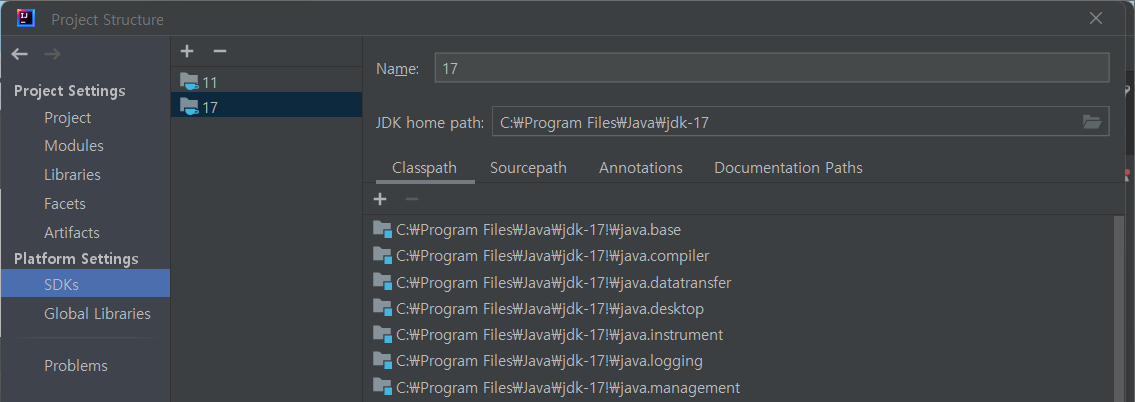Select the java.desktop classpath path text
This screenshot has width=1135, height=402.
tap(549, 309)
